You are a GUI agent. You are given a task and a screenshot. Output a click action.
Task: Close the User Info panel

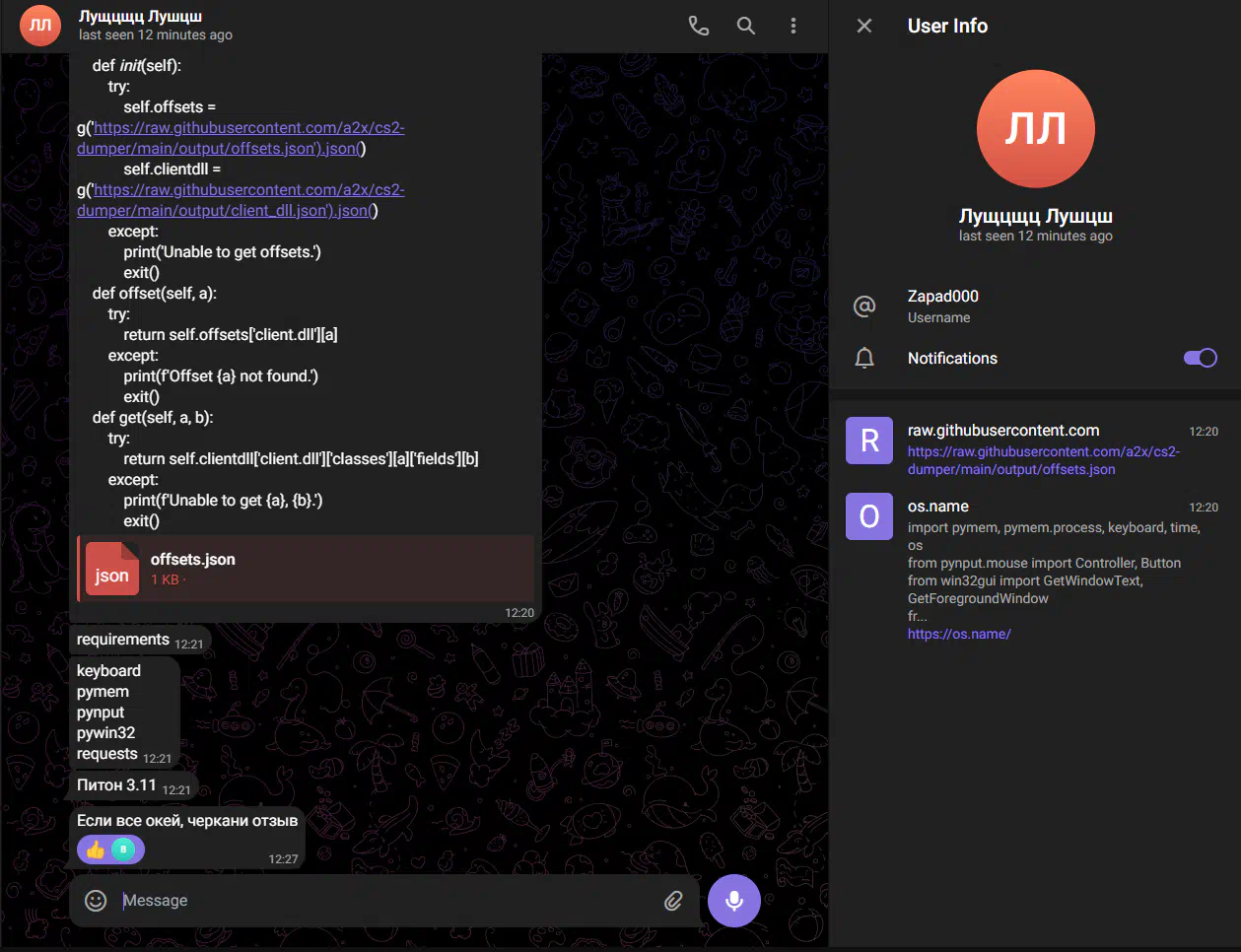[x=864, y=26]
